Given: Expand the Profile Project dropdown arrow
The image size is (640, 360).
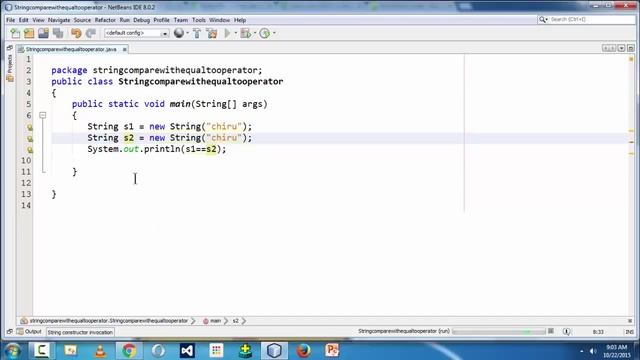Looking at the screenshot, I should pos(274,33).
